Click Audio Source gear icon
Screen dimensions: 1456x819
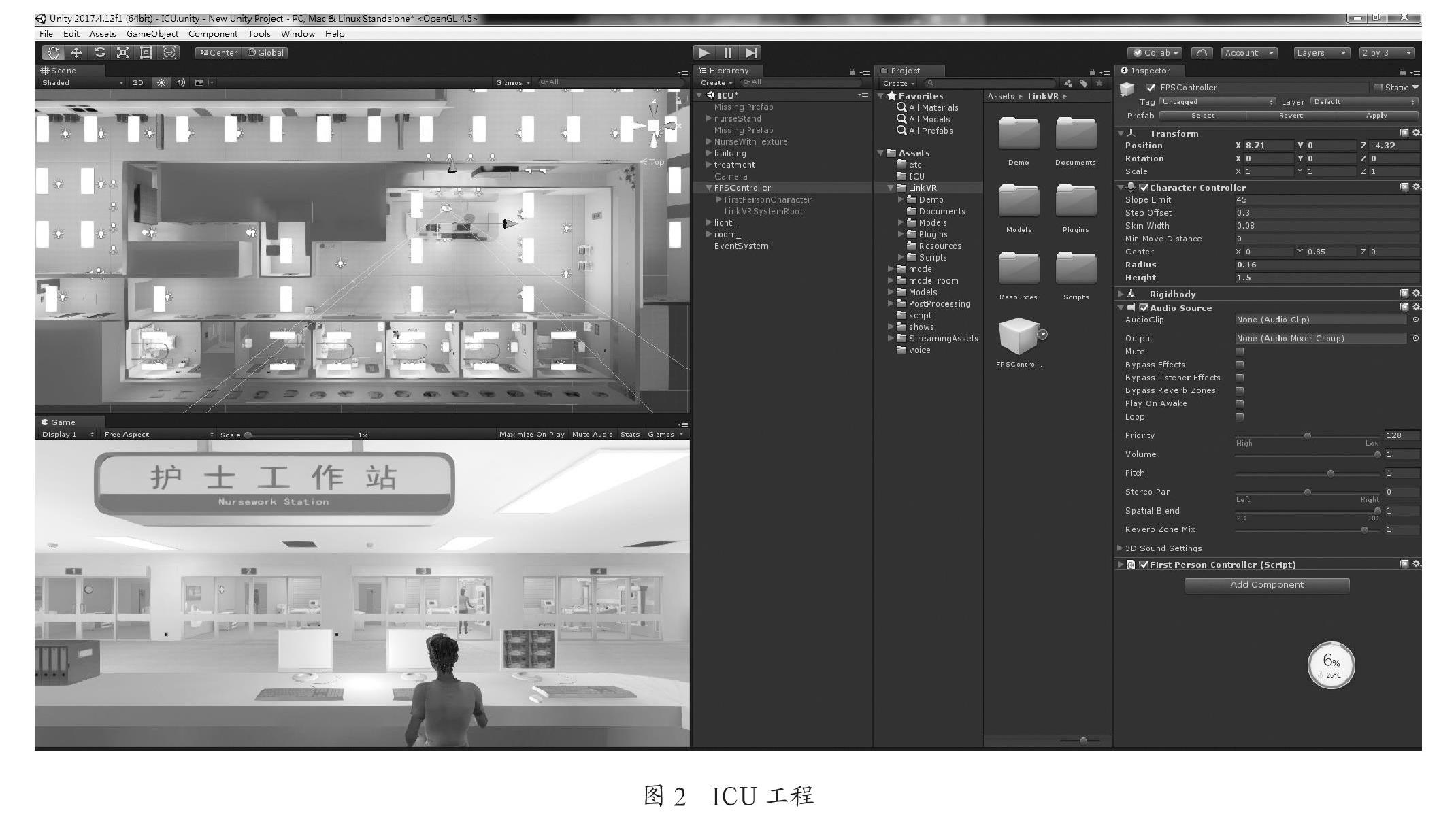tap(1417, 307)
